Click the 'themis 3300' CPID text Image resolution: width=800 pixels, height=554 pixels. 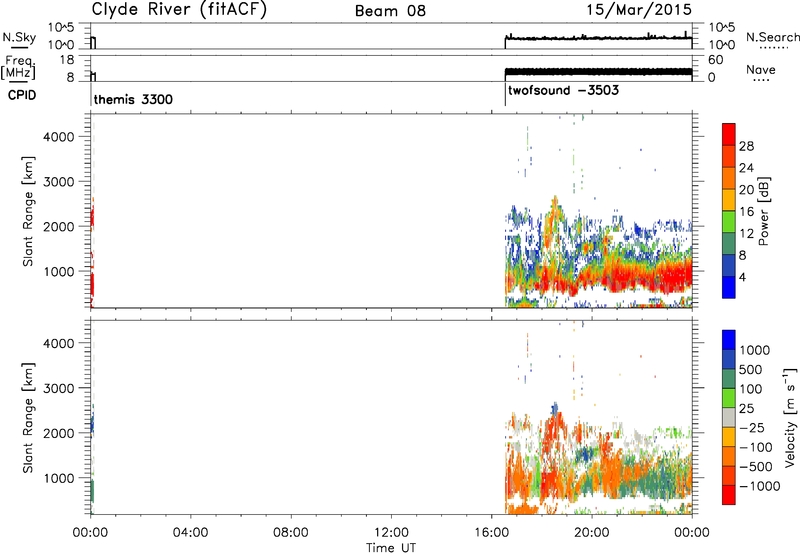[x=133, y=99]
